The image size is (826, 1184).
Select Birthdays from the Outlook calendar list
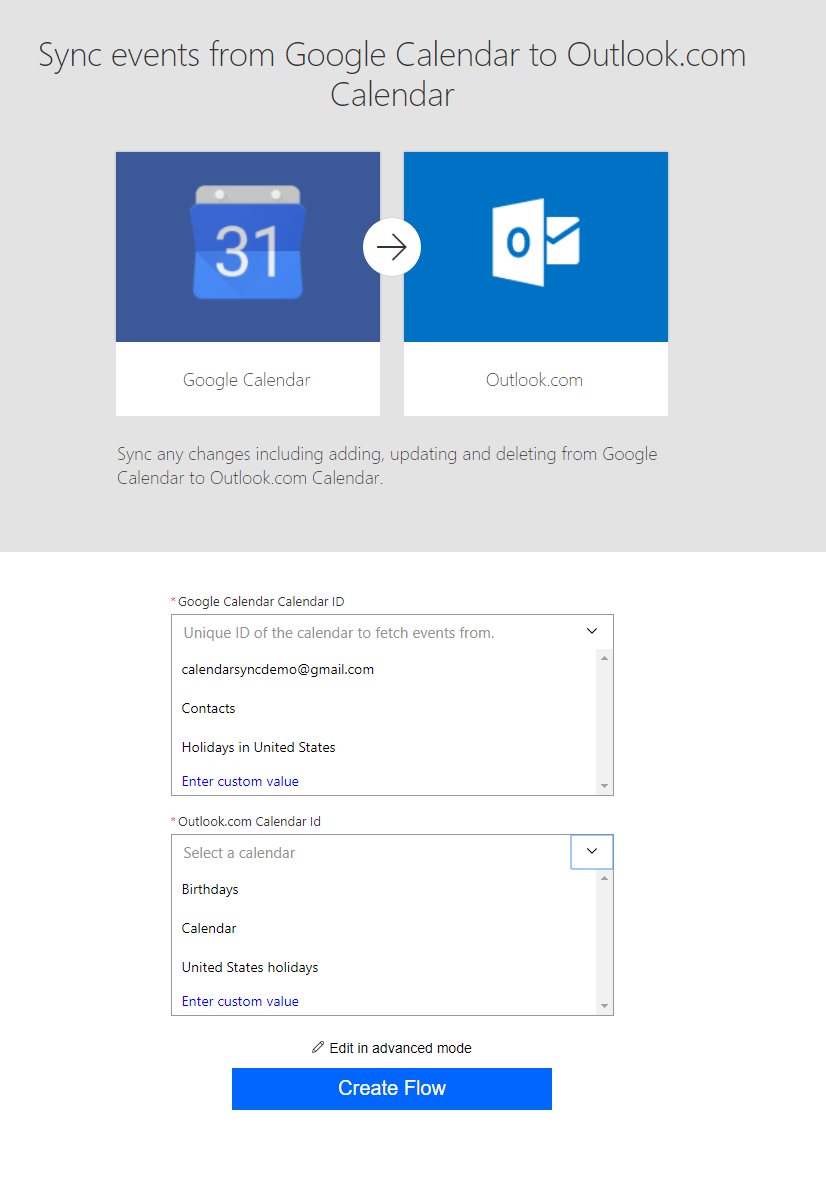click(x=210, y=890)
